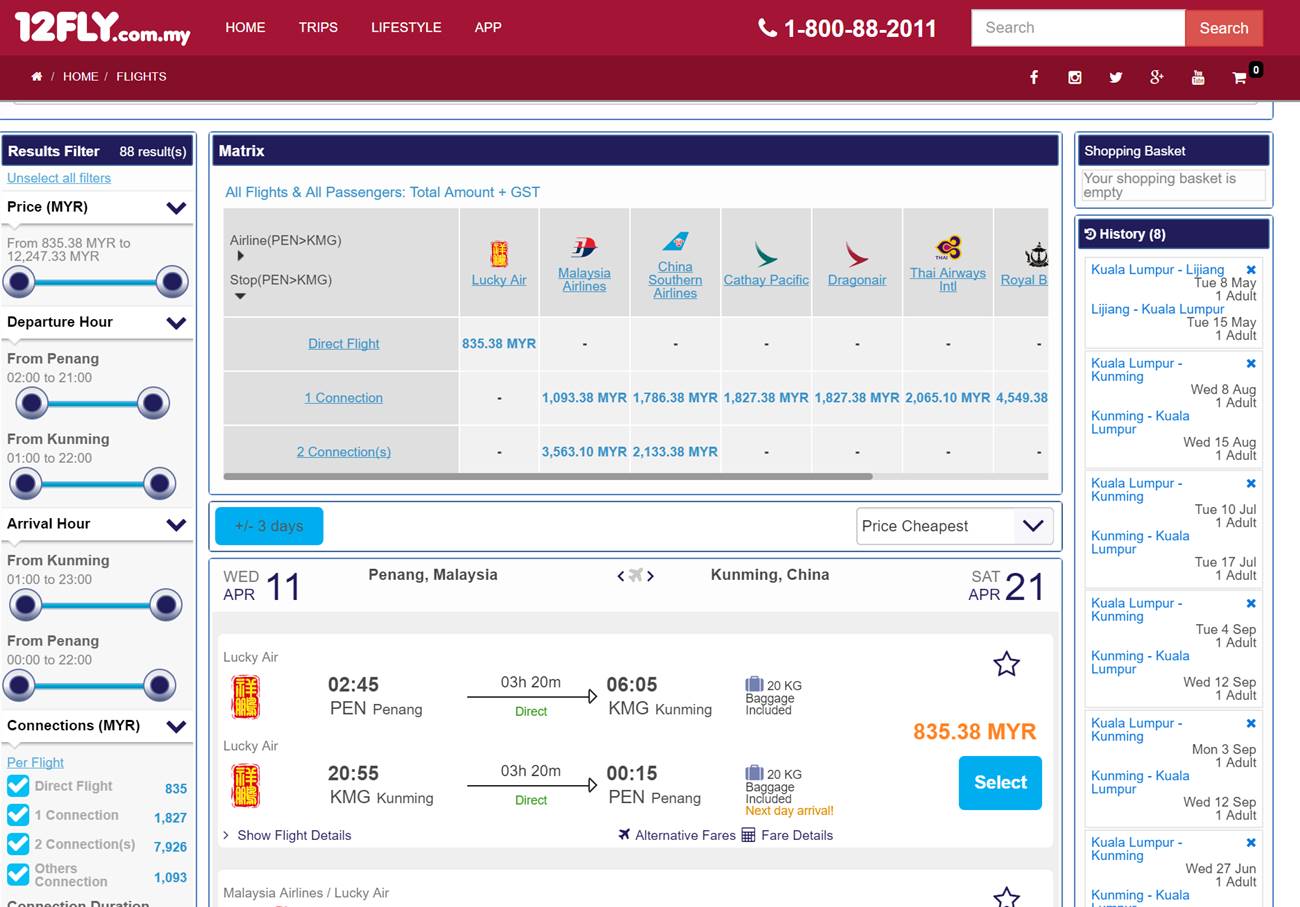Click From Penang departure slider right handle
Viewport: 1300px width, 907px height.
click(x=153, y=403)
